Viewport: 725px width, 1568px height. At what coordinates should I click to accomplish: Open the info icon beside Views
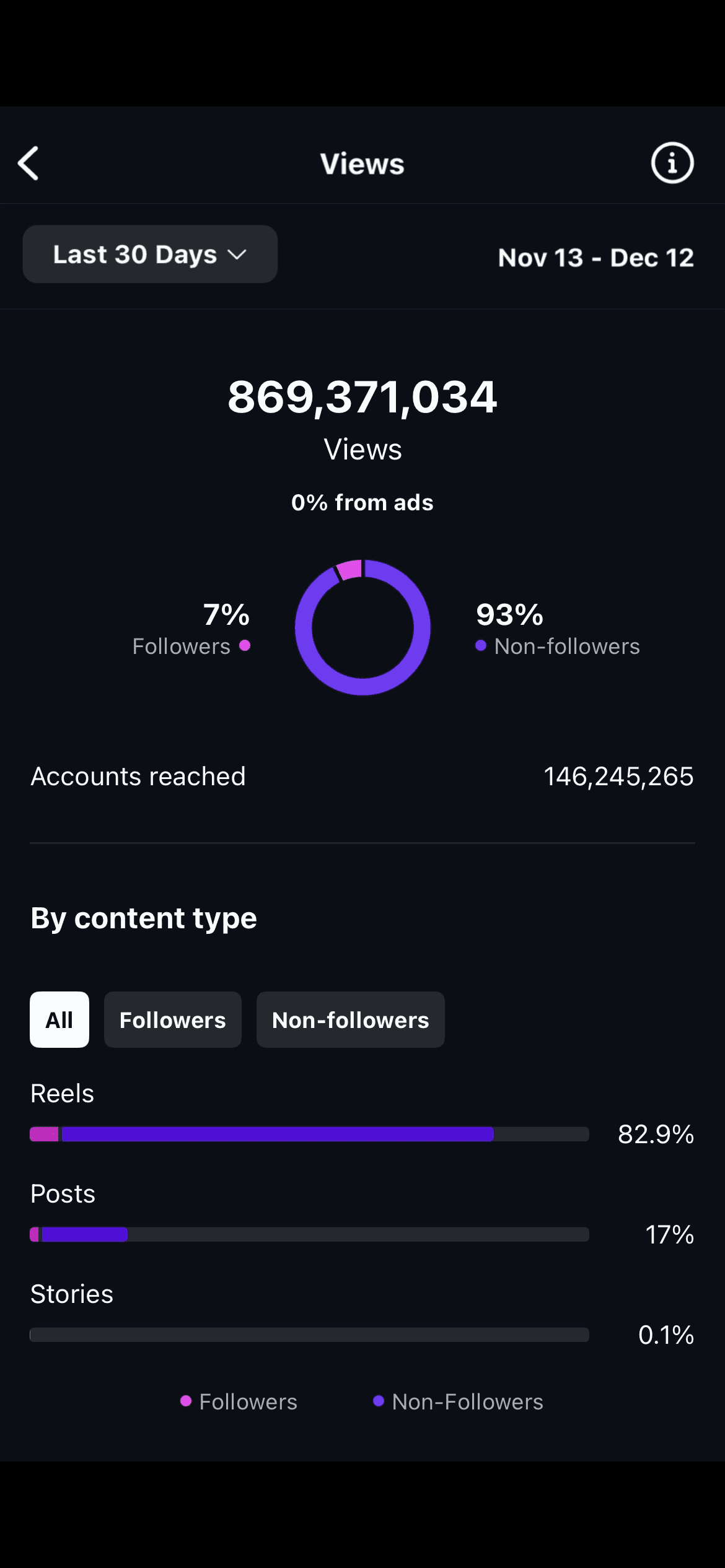click(672, 163)
